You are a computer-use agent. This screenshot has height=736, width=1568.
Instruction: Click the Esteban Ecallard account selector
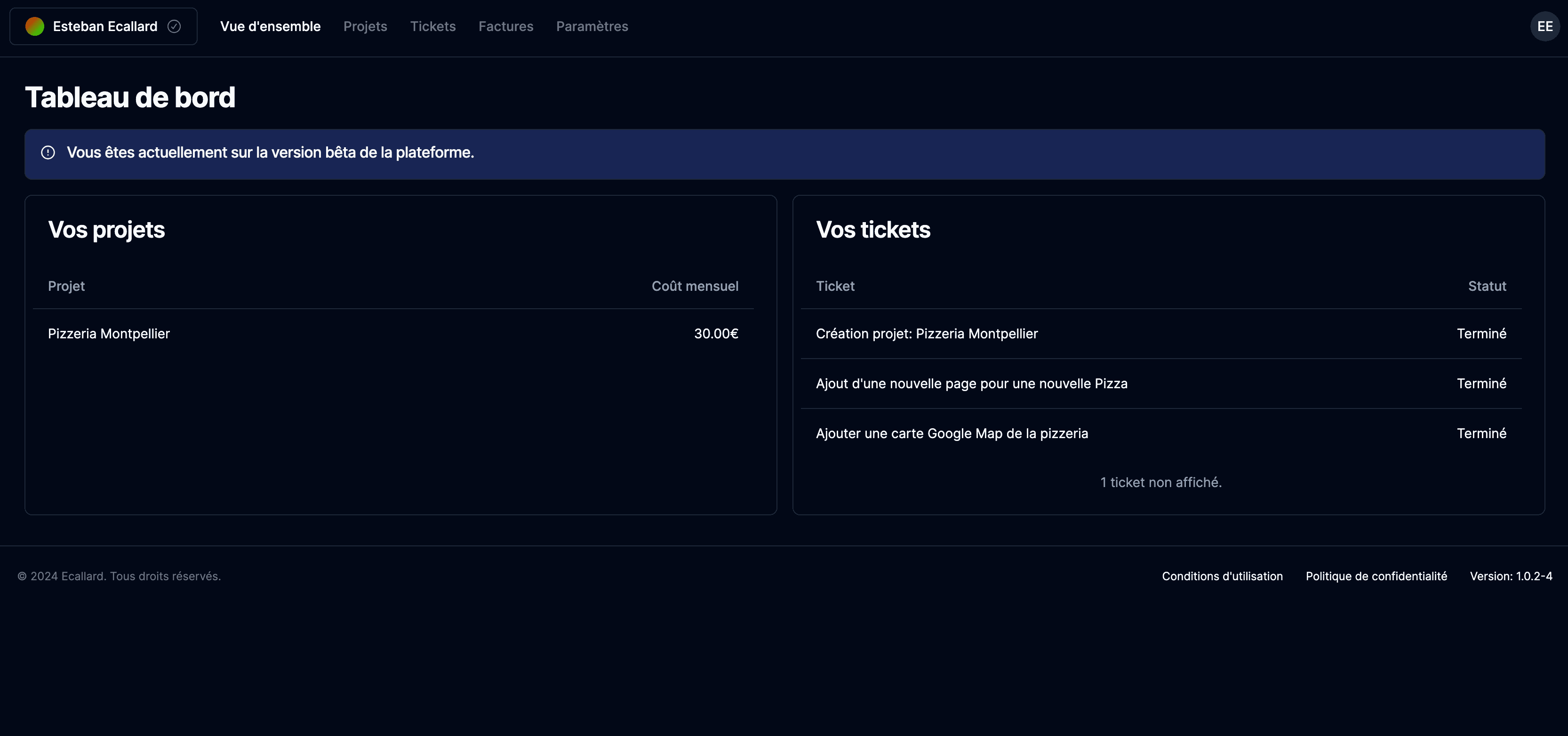tap(104, 26)
